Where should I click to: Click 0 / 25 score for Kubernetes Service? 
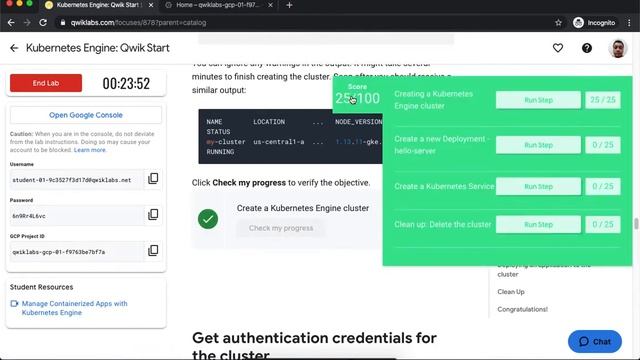(x=603, y=187)
